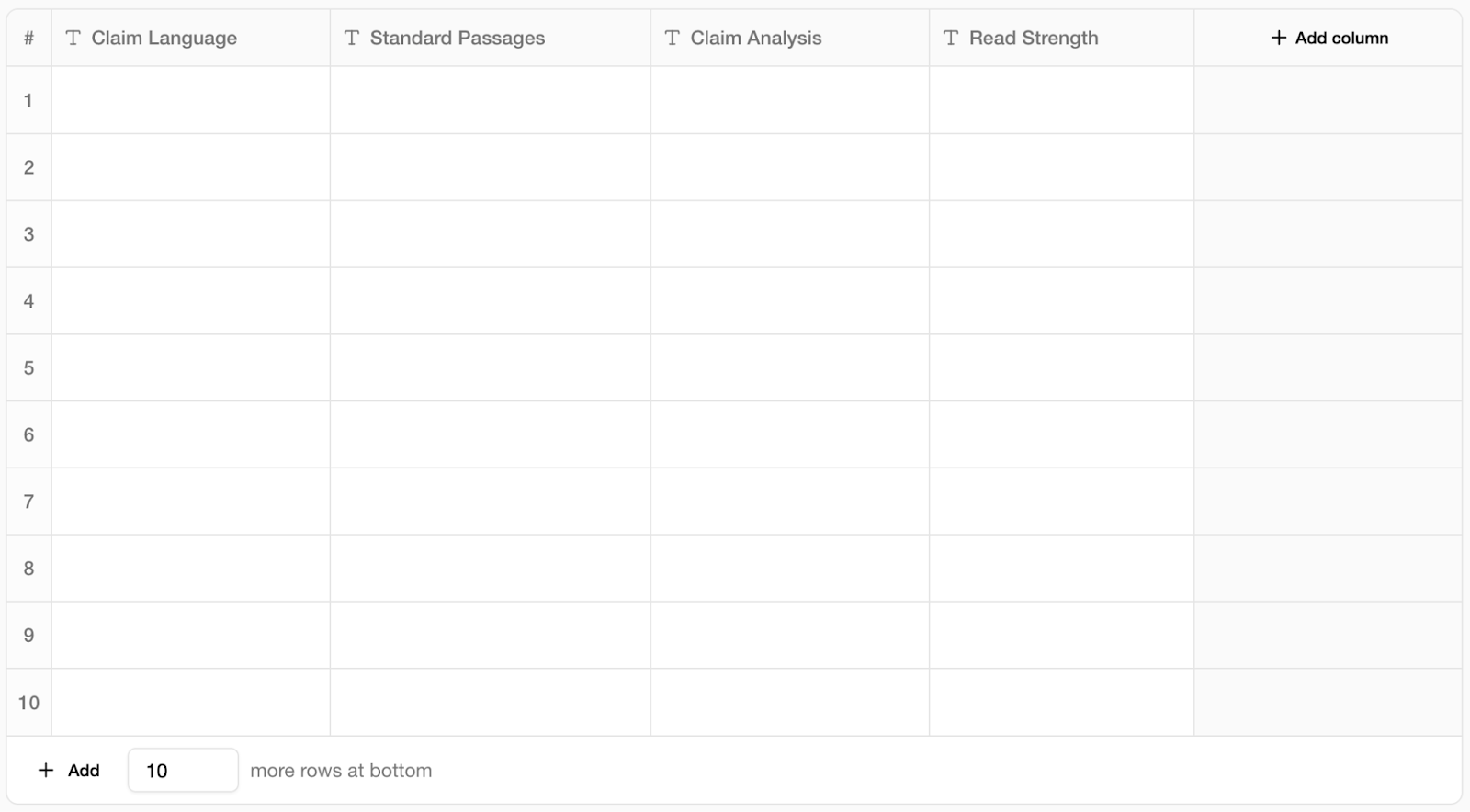Screen dimensions: 1470x812
Task: Click the plus icon next to Add rows
Action: (x=46, y=770)
